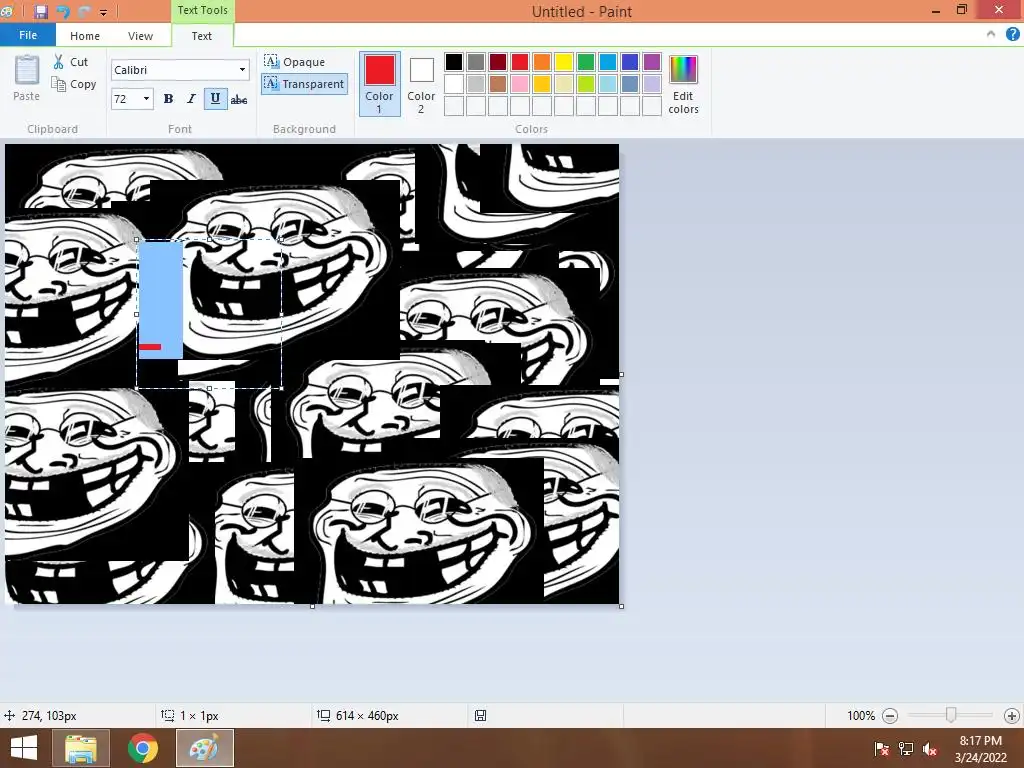Screen dimensions: 1024x768
Task: Select Color 1 foreground box
Action: click(x=379, y=84)
